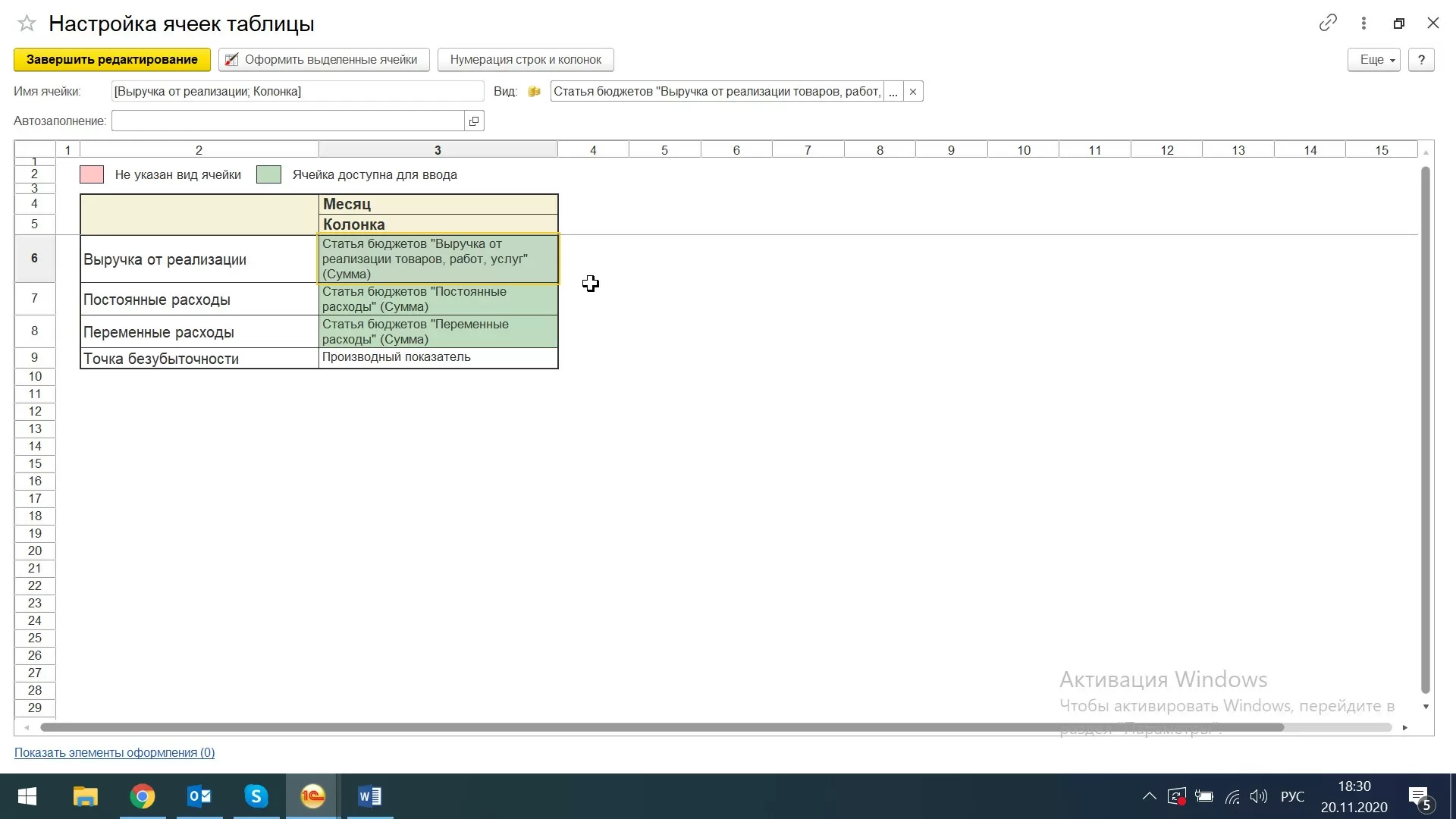
Task: Toggle Нумерация строк и колонок
Action: (x=526, y=59)
